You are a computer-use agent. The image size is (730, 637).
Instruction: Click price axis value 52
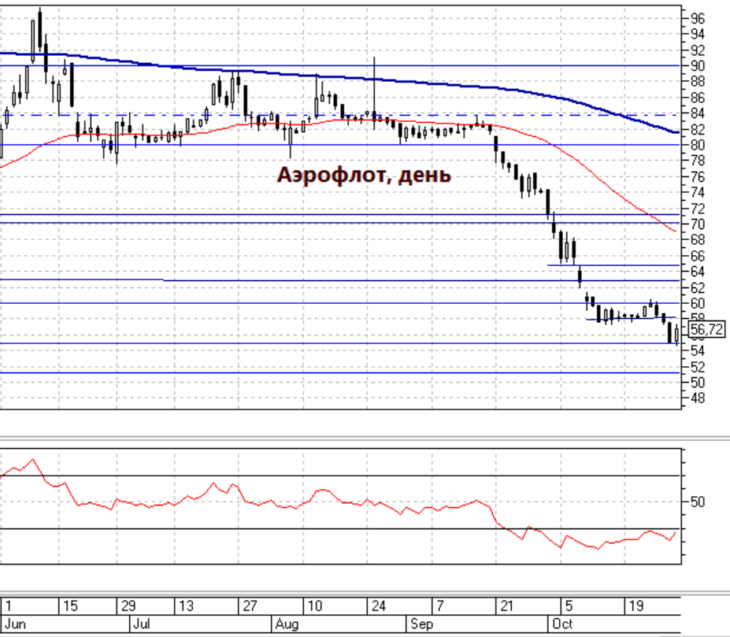tap(697, 367)
